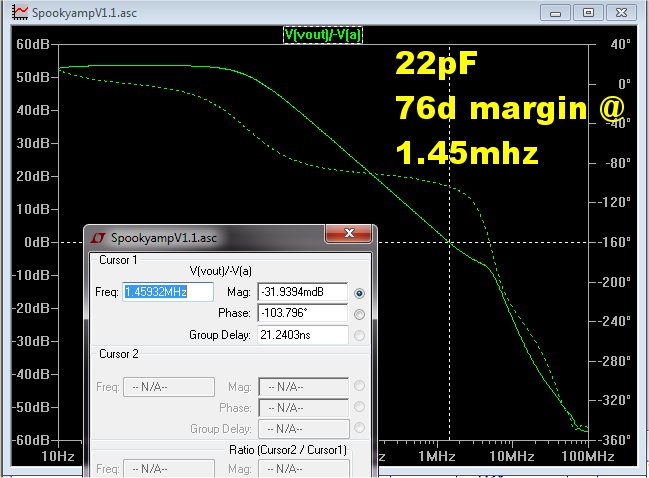This screenshot has width=649, height=478.
Task: Click the 10MHz frequency axis label
Action: tap(512, 456)
